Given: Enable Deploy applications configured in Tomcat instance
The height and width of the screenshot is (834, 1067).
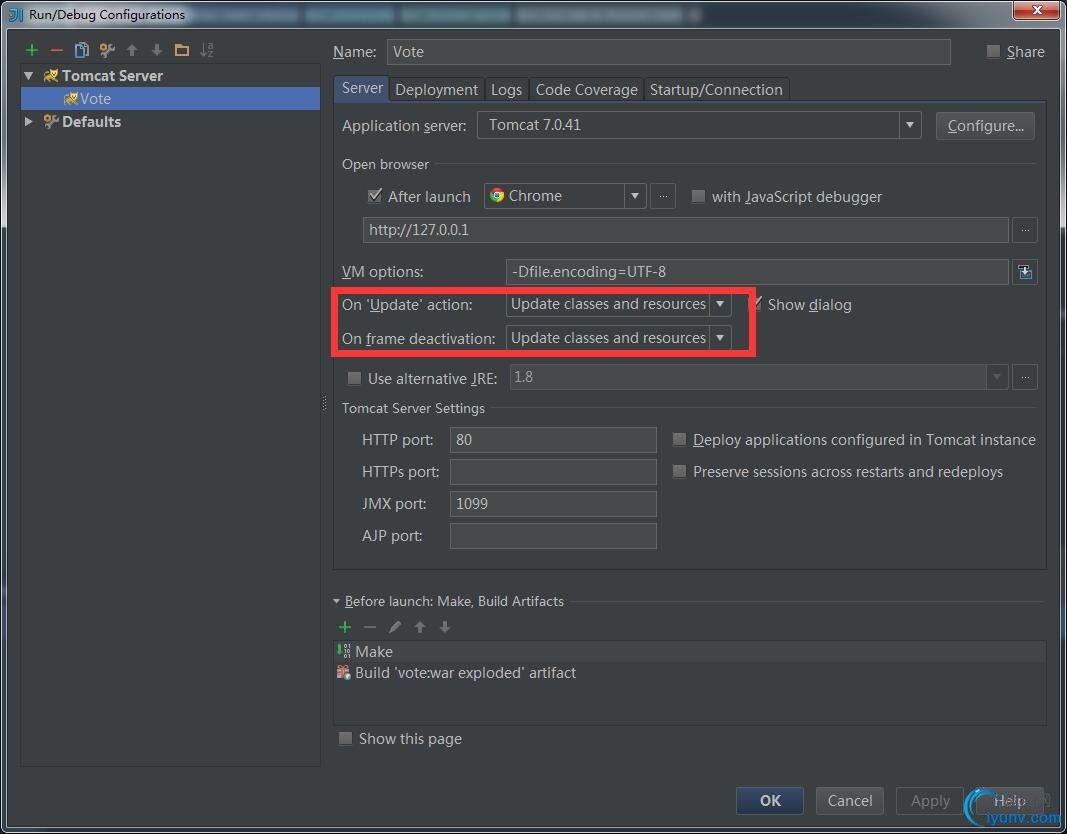Looking at the screenshot, I should coord(679,439).
